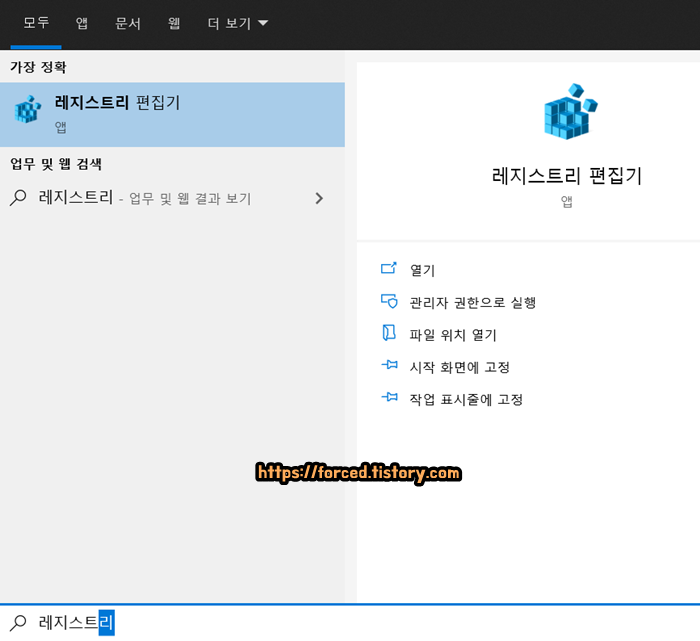Open 레지스트리 web search suggestion
The height and width of the screenshot is (641, 700).
point(172,198)
